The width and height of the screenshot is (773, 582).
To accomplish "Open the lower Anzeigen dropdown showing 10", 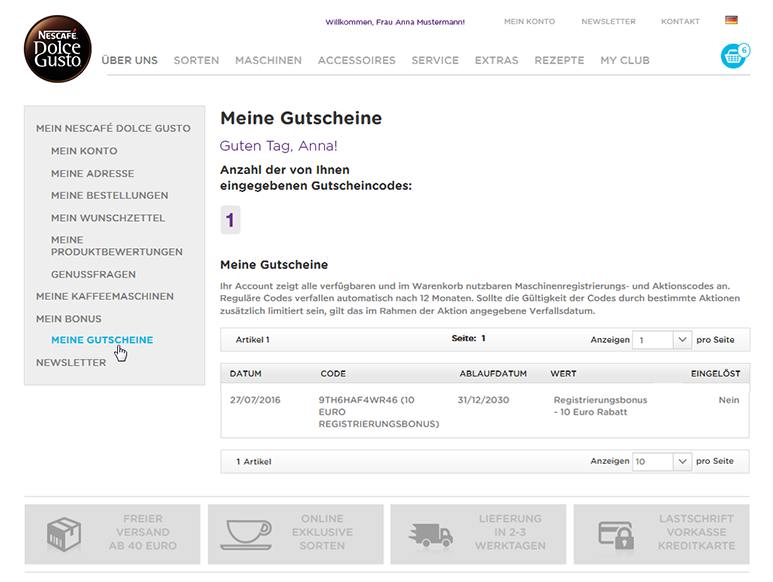I will pos(662,461).
